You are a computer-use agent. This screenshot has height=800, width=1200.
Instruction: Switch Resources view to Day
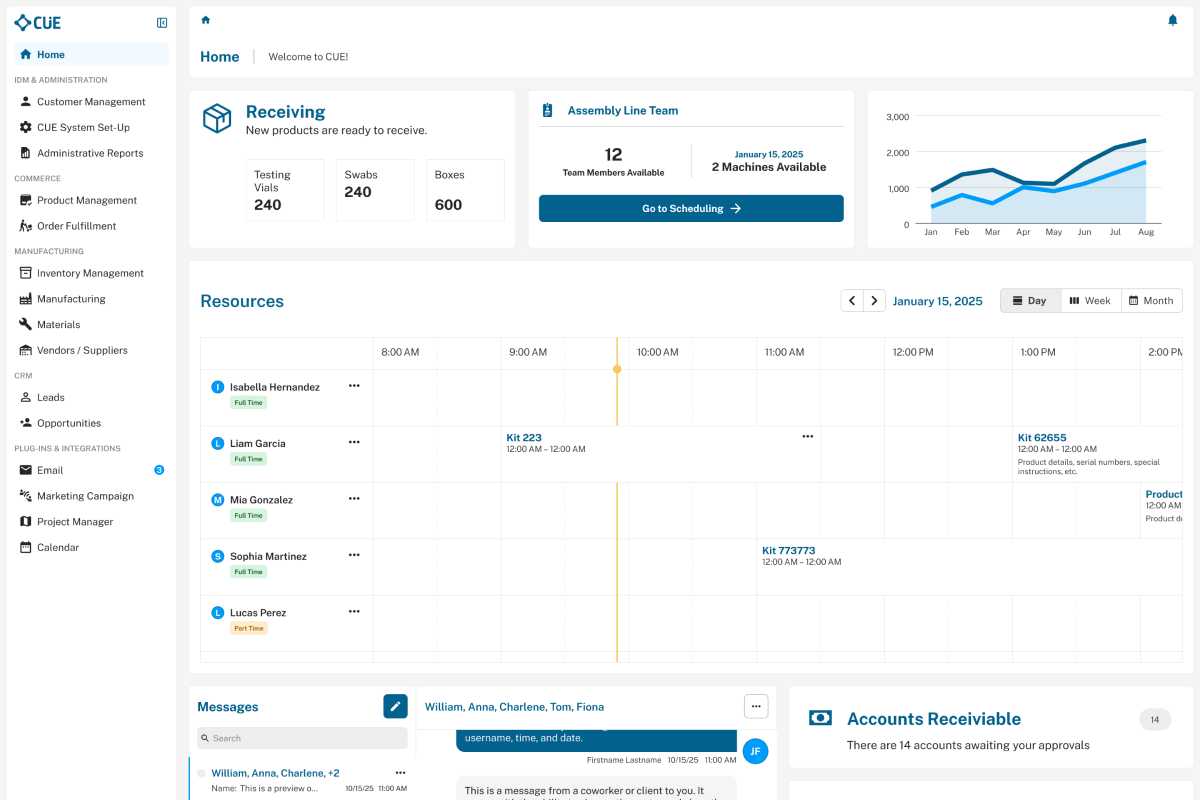pos(1030,300)
